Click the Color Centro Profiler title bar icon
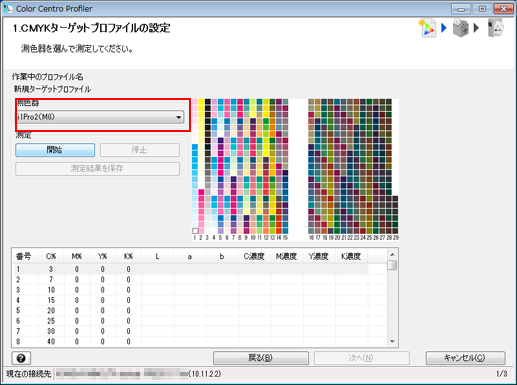This screenshot has width=517, height=385. (x=8, y=8)
